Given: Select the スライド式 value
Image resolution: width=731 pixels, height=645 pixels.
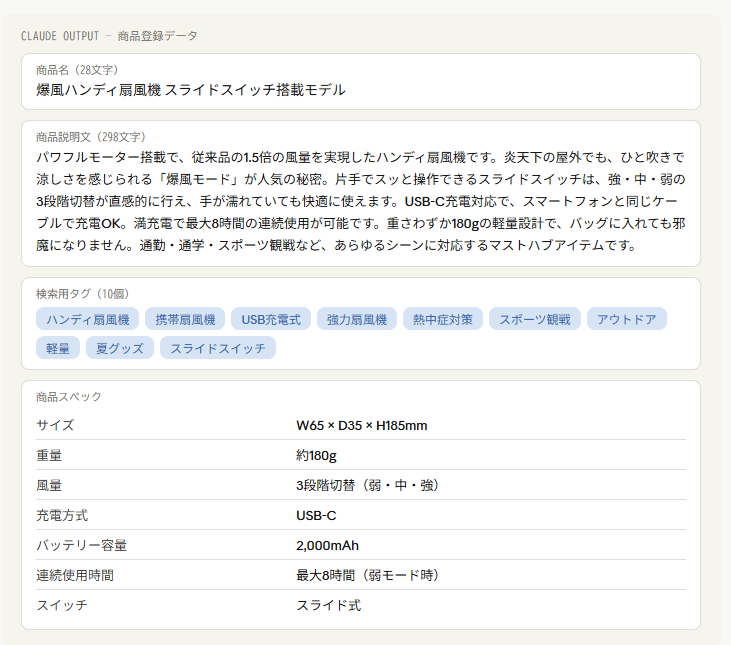Looking at the screenshot, I should point(329,605).
